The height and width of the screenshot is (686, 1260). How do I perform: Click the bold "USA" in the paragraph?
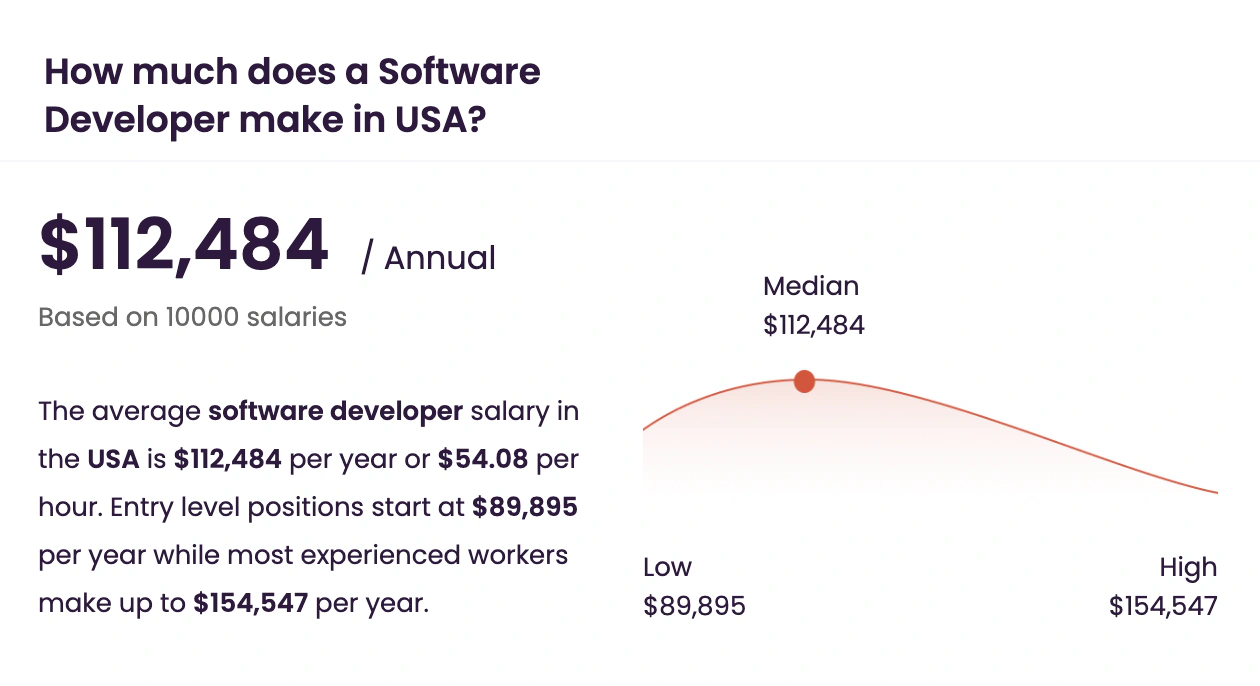112,459
